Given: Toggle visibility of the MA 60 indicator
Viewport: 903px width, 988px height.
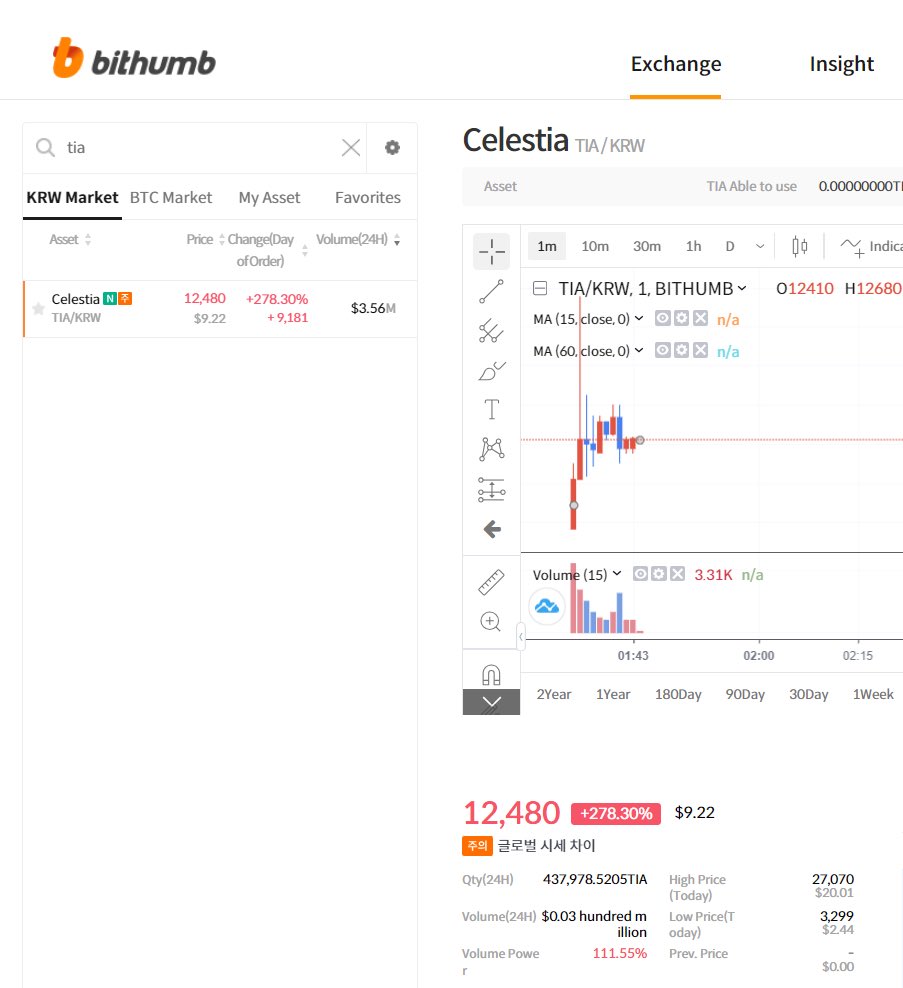Looking at the screenshot, I should pyautogui.click(x=662, y=350).
